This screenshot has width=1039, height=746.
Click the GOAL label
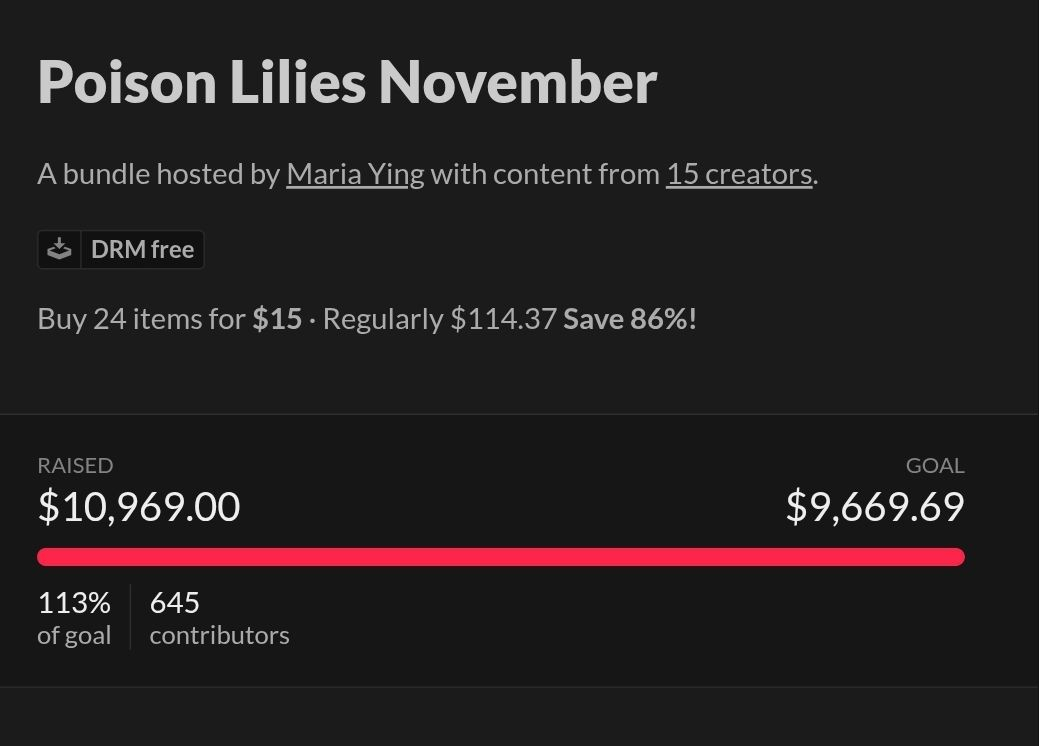click(934, 465)
